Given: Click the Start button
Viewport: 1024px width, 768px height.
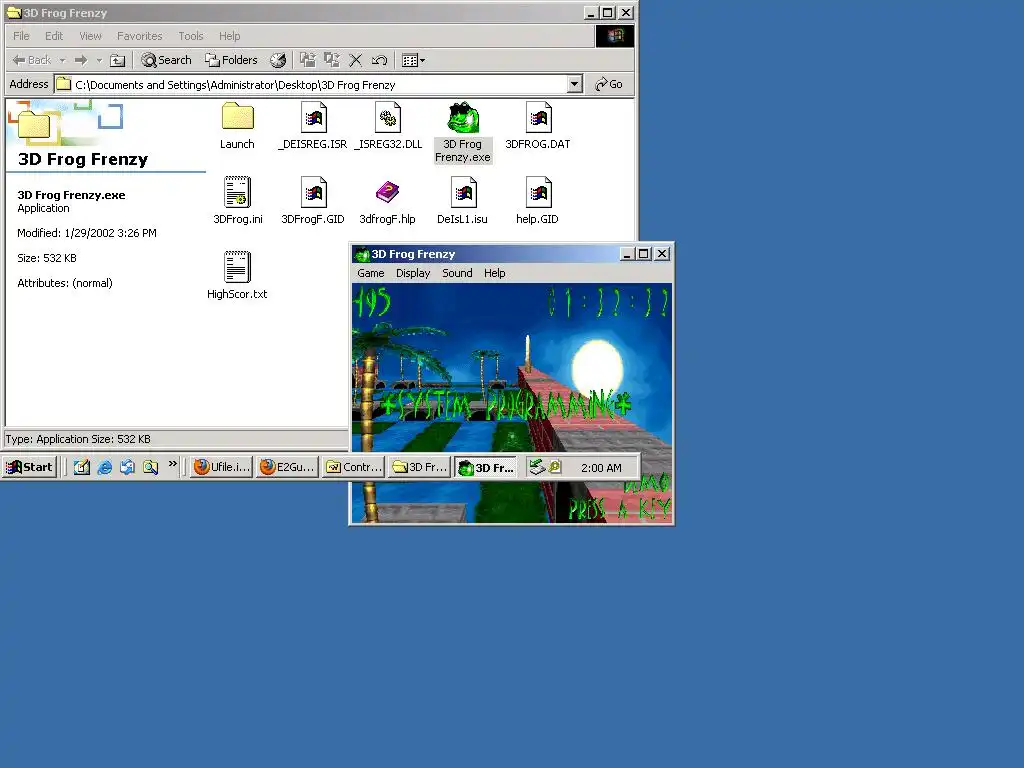Looking at the screenshot, I should click(29, 467).
